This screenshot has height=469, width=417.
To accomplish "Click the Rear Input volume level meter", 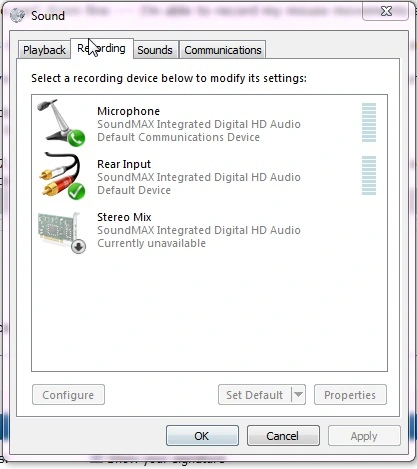I will 369,175.
